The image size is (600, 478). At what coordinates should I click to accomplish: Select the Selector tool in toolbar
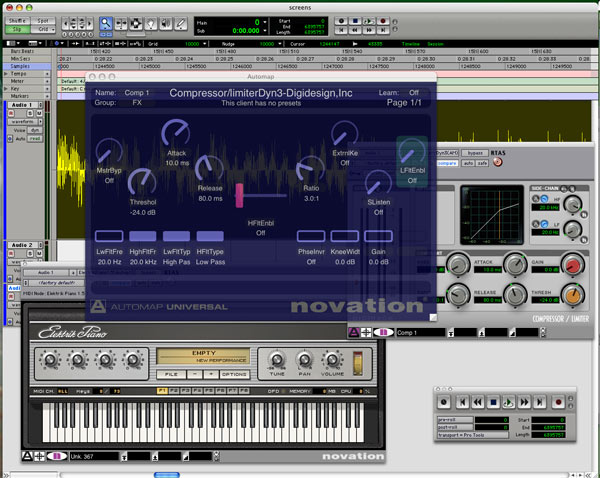pyautogui.click(x=136, y=24)
